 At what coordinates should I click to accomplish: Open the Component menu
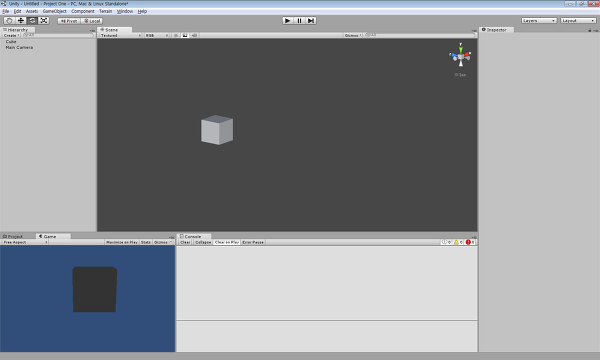83,11
